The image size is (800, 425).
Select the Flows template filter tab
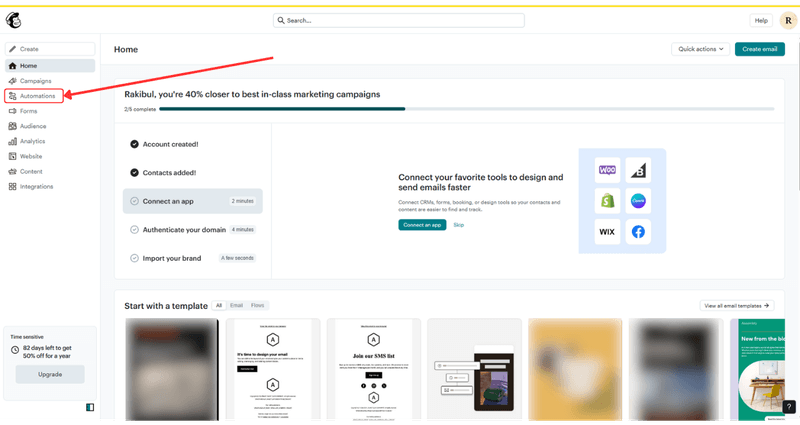[x=258, y=306]
